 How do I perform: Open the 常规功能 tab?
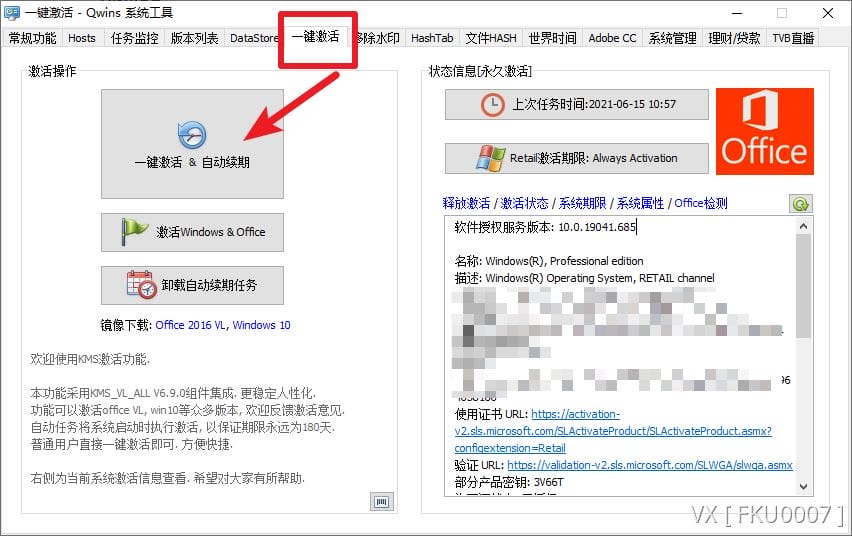pos(33,38)
